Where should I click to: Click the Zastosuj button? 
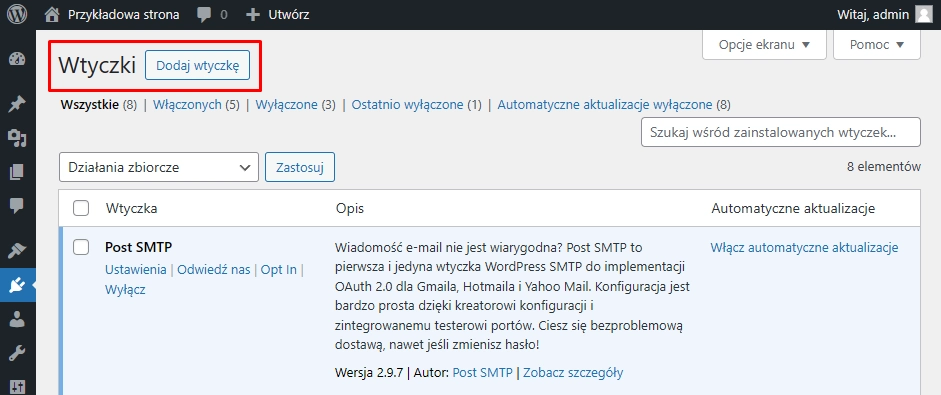[x=299, y=167]
